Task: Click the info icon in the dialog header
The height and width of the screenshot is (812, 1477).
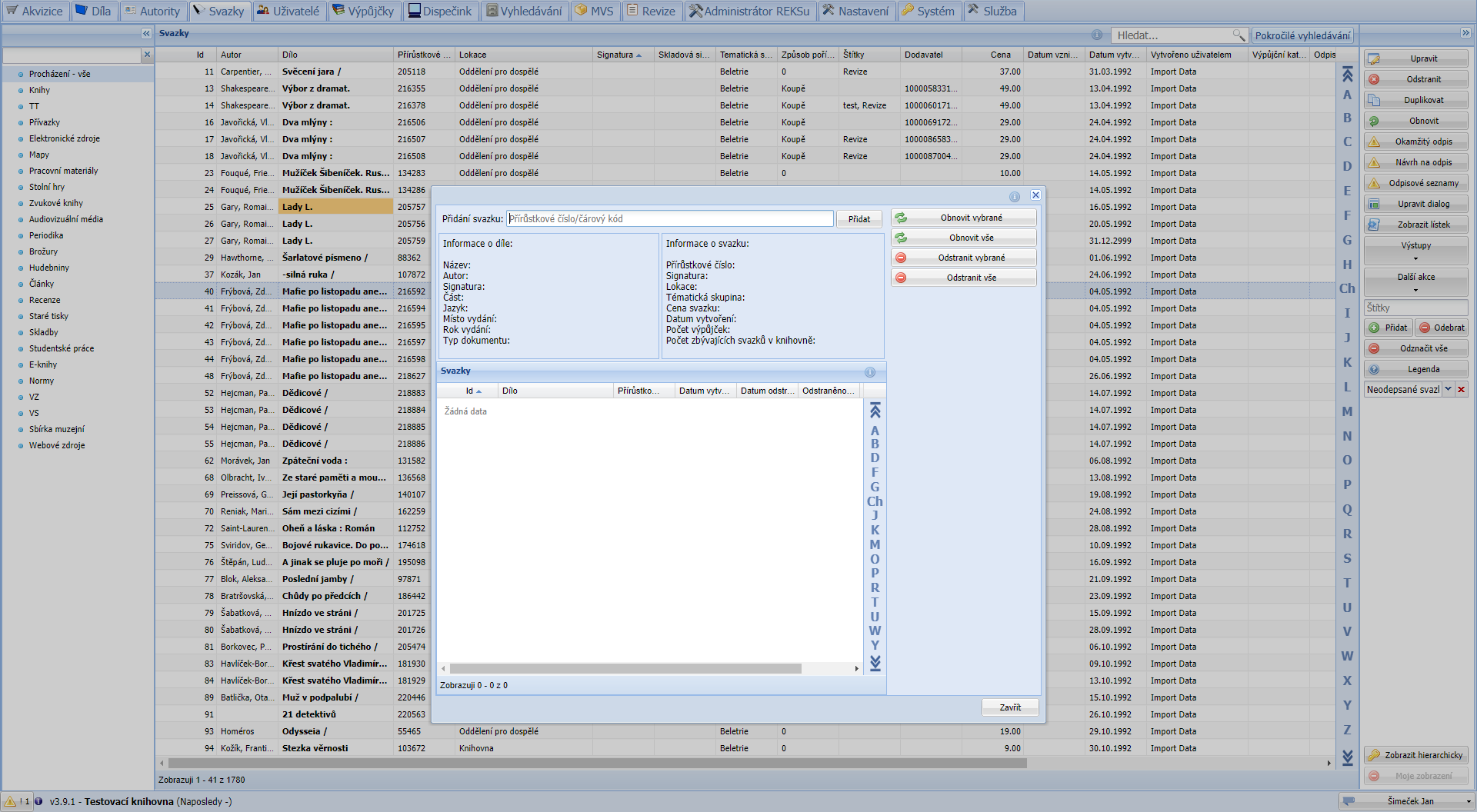Action: (x=1015, y=196)
